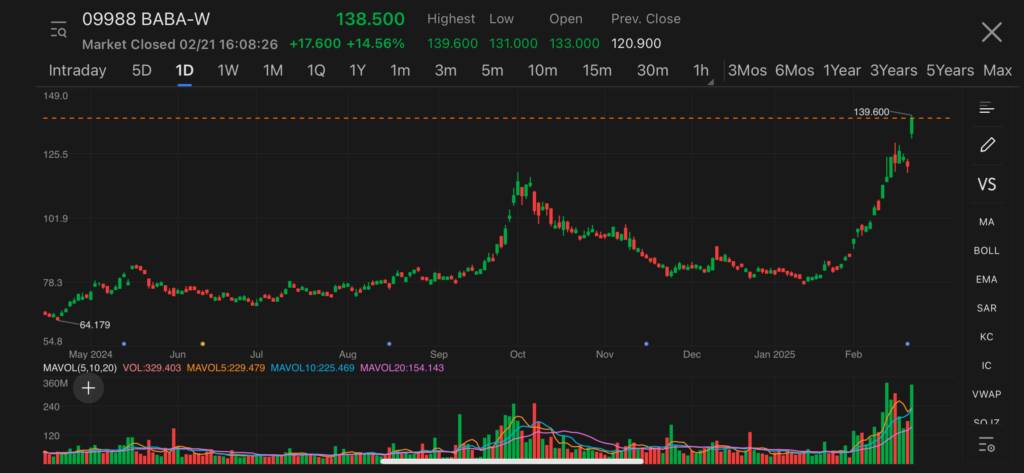The image size is (1024, 473).
Task: Toggle the MA indicator overlay
Action: (986, 222)
